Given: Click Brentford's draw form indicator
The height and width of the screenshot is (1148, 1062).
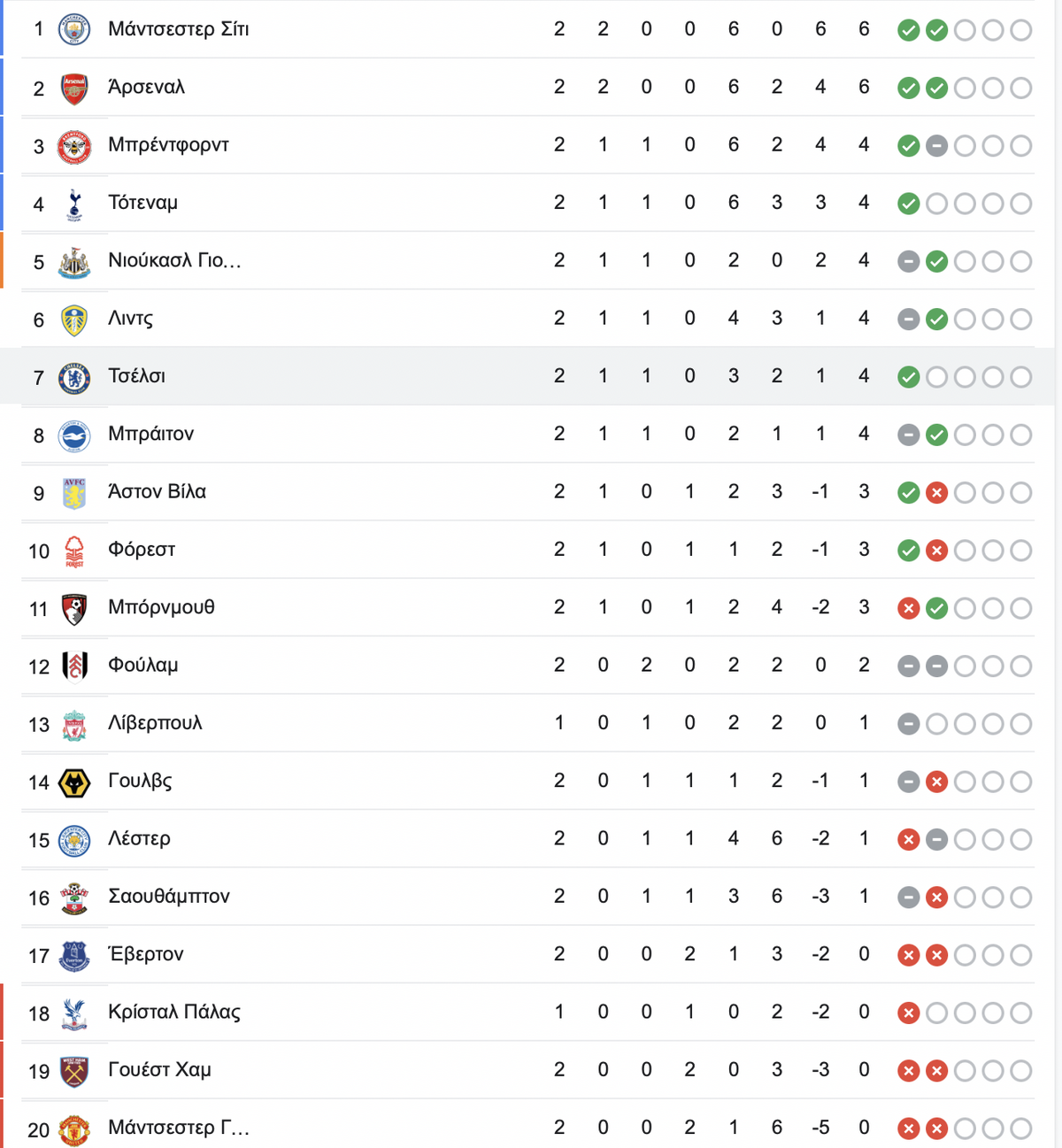Looking at the screenshot, I should tap(936, 146).
